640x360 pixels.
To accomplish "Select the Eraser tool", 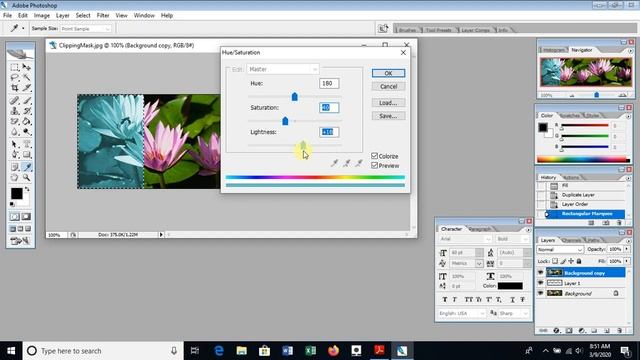I will tap(15, 121).
